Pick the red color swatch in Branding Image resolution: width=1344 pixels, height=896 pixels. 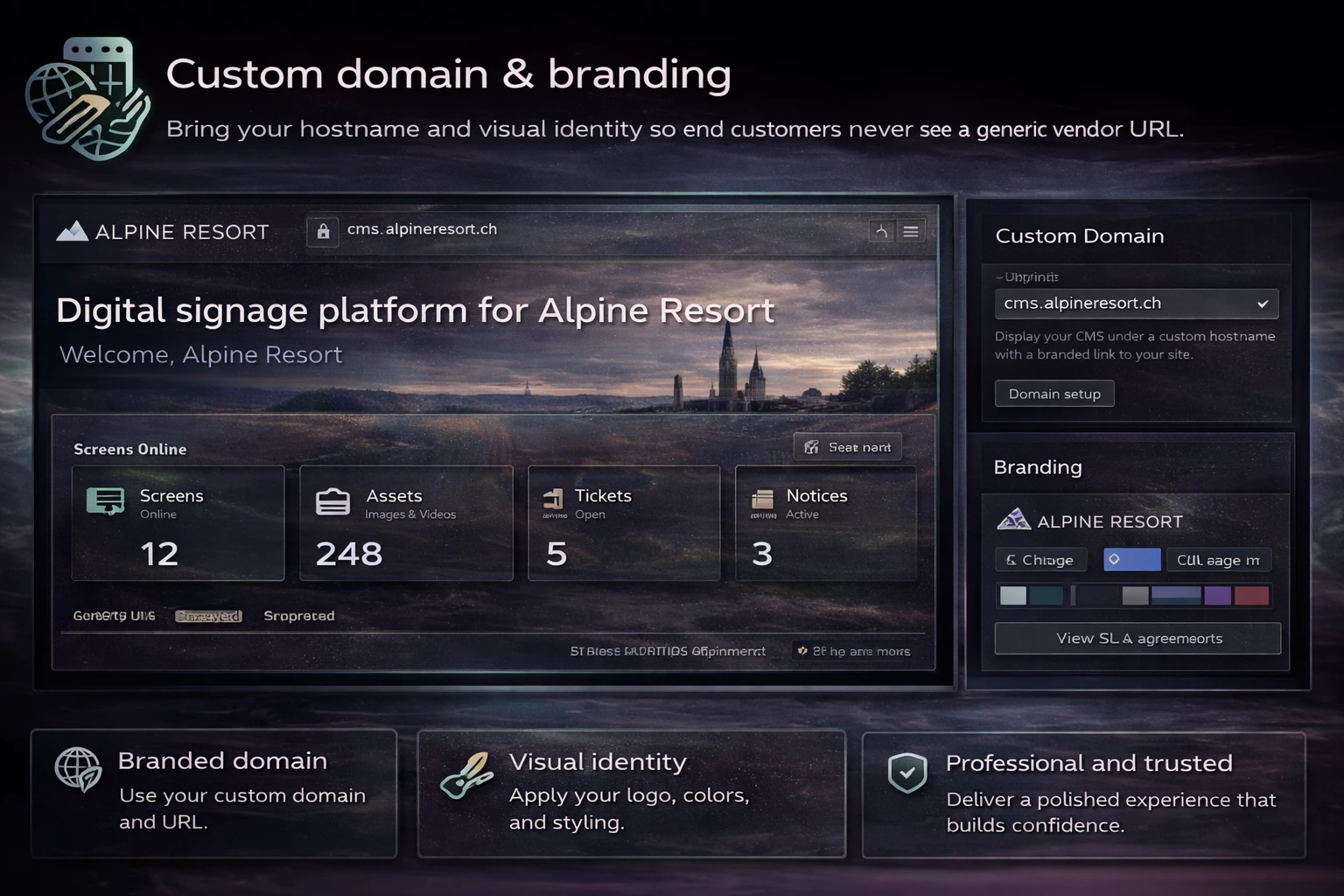pyautogui.click(x=1251, y=597)
